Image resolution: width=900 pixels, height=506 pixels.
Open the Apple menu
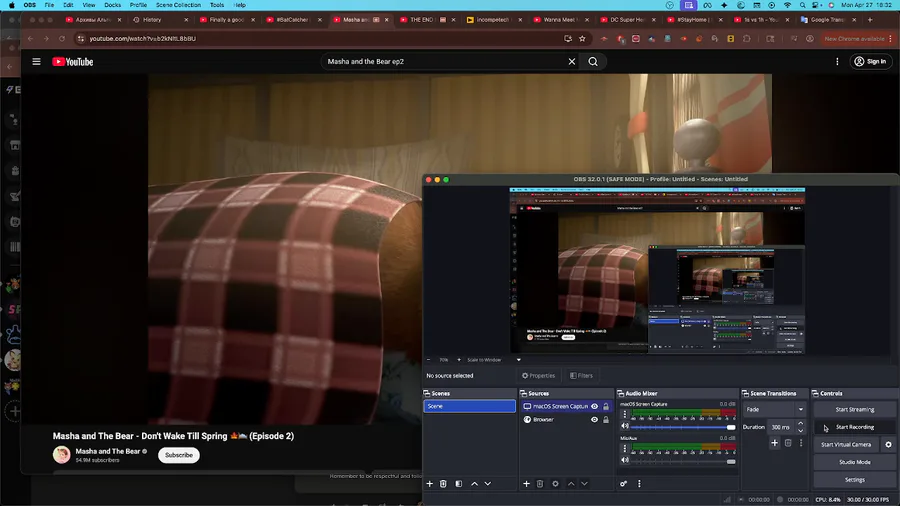[11, 5]
